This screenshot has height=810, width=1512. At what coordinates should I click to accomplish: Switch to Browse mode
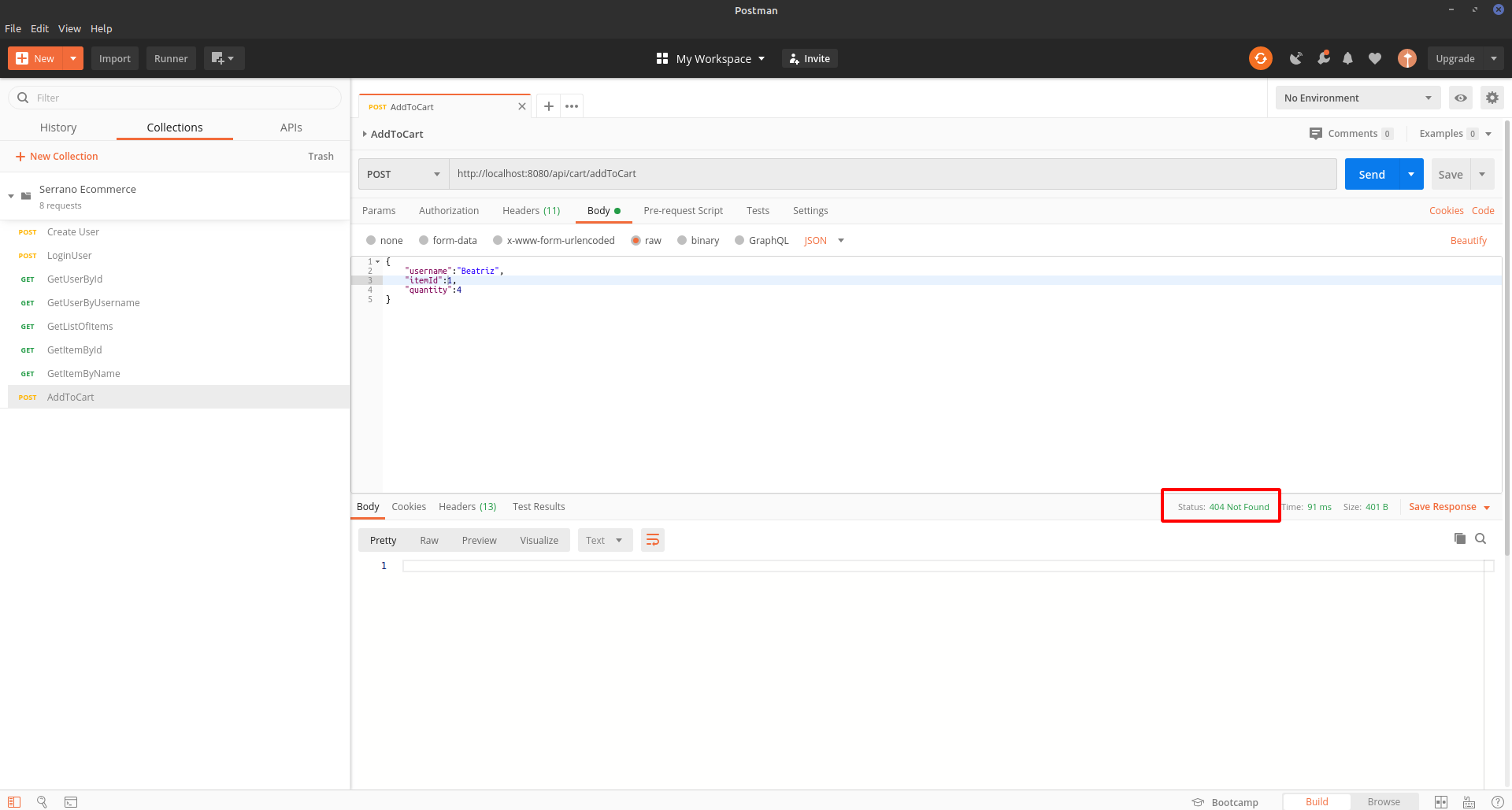[1384, 802]
